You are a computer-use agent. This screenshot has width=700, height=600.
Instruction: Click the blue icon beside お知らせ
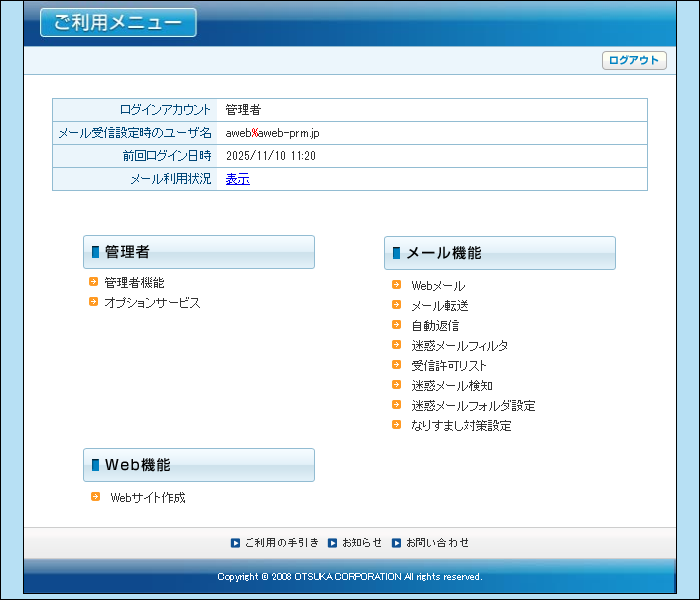click(x=333, y=543)
